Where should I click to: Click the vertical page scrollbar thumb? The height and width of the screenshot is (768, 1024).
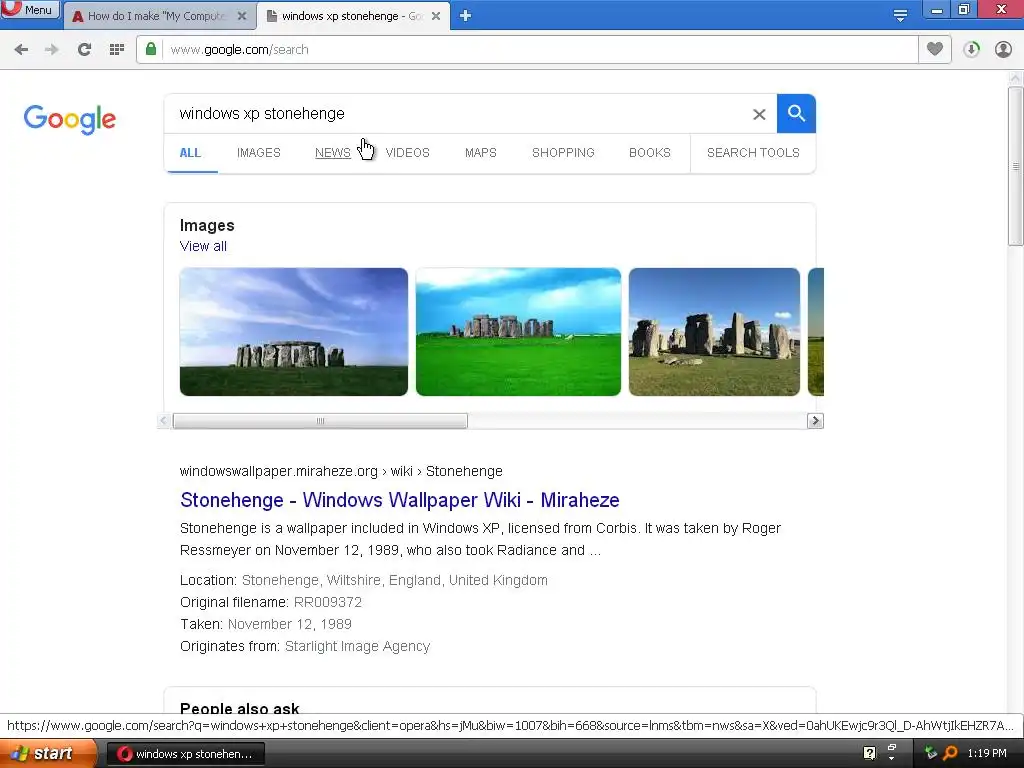(x=1015, y=167)
